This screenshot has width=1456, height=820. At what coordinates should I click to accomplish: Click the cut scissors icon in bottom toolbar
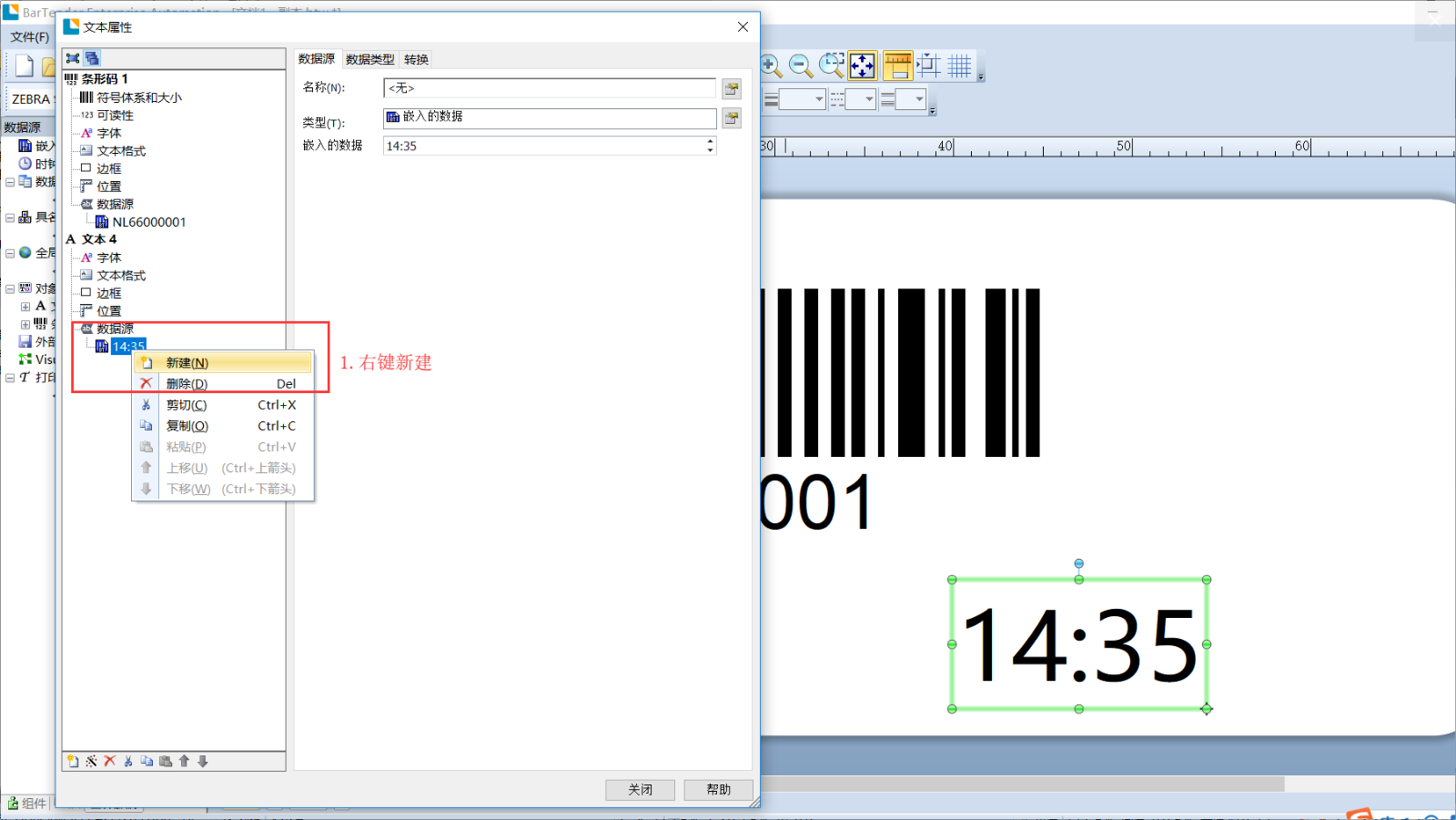pyautogui.click(x=128, y=761)
